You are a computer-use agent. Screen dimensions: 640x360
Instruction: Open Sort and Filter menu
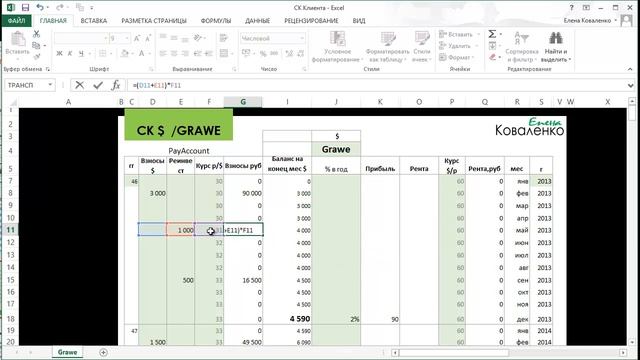click(x=522, y=47)
